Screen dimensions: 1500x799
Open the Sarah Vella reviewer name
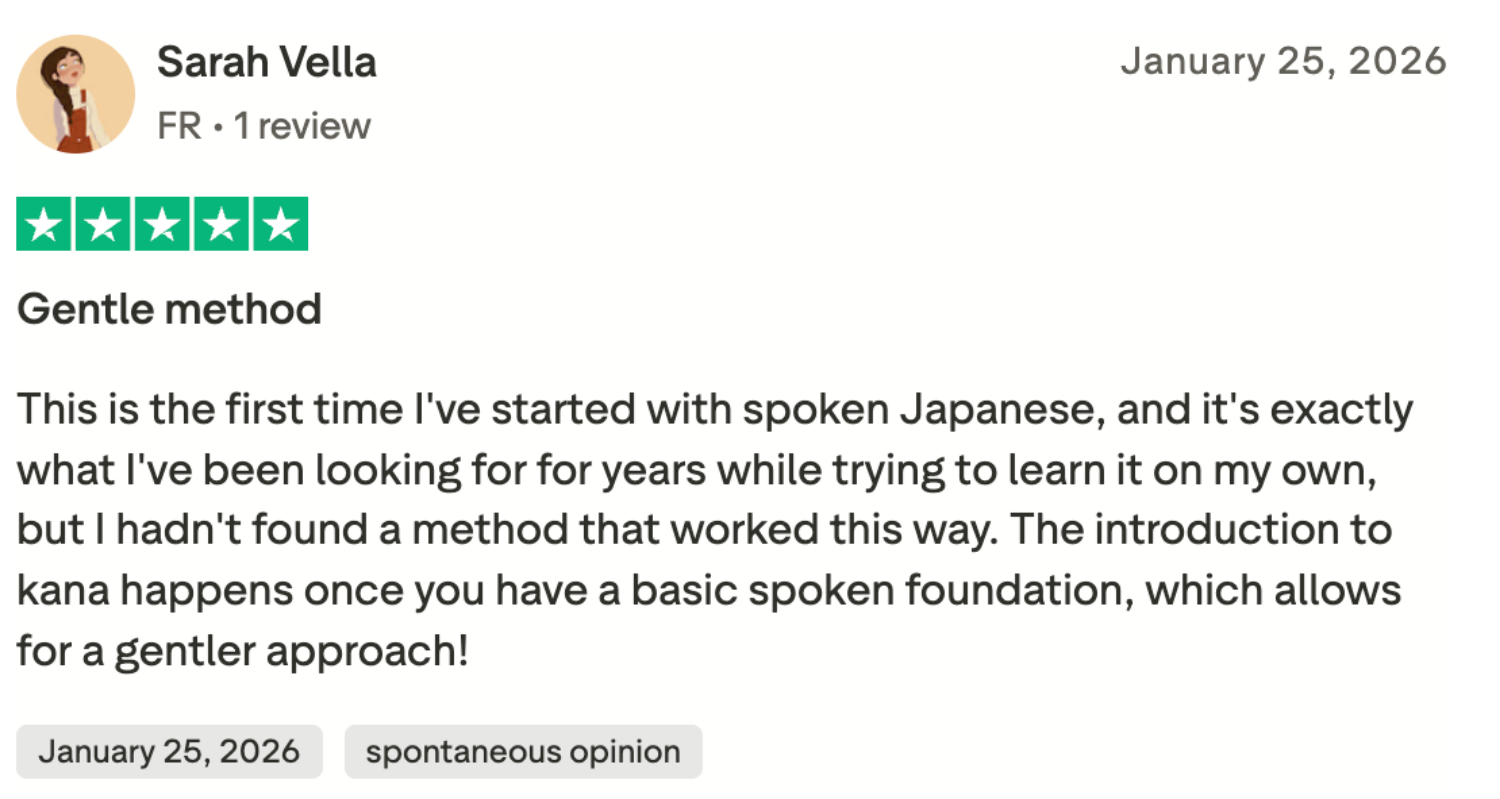(266, 63)
